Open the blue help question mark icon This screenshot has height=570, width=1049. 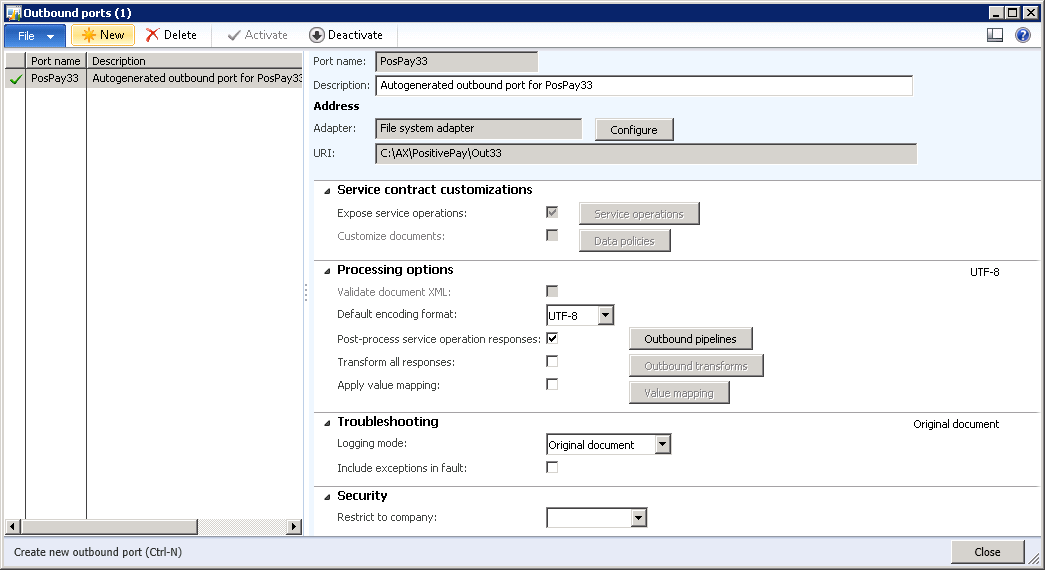tap(1023, 35)
